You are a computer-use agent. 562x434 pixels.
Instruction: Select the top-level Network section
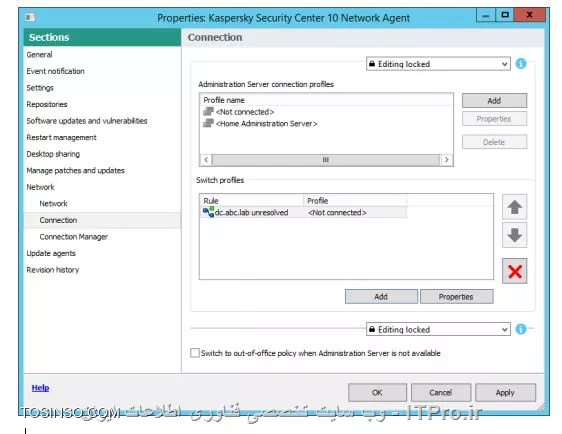41,187
